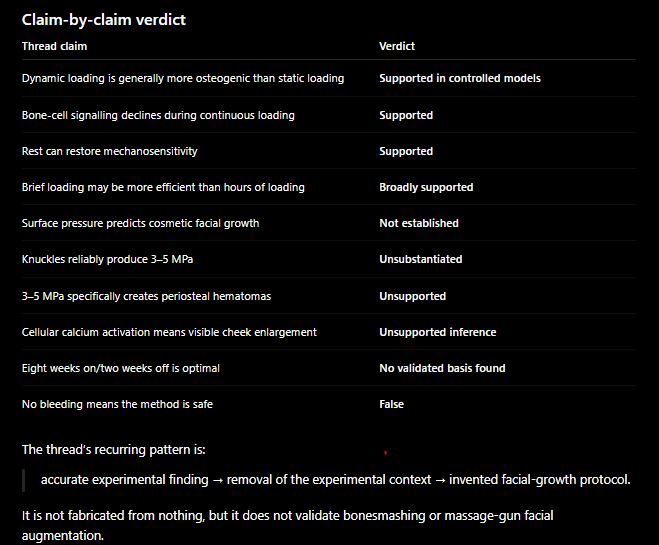Select the 'No validated basis found' verdict
Image resolution: width=659 pixels, height=545 pixels.
point(442,368)
